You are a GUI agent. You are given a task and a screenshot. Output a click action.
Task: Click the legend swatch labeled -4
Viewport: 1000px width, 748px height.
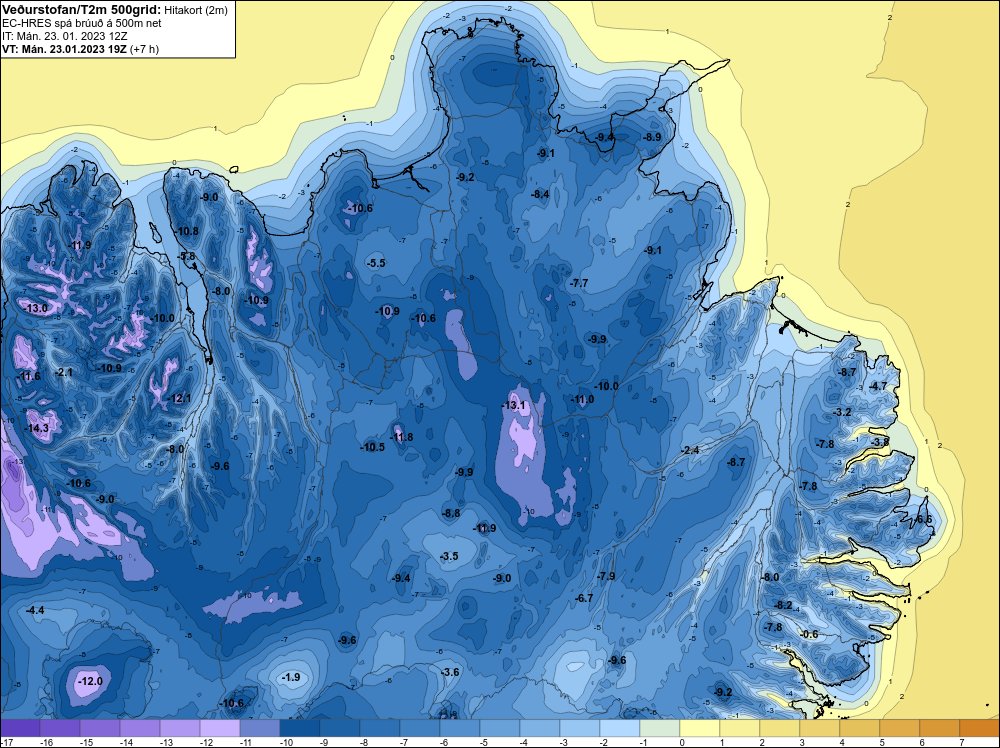[540, 728]
